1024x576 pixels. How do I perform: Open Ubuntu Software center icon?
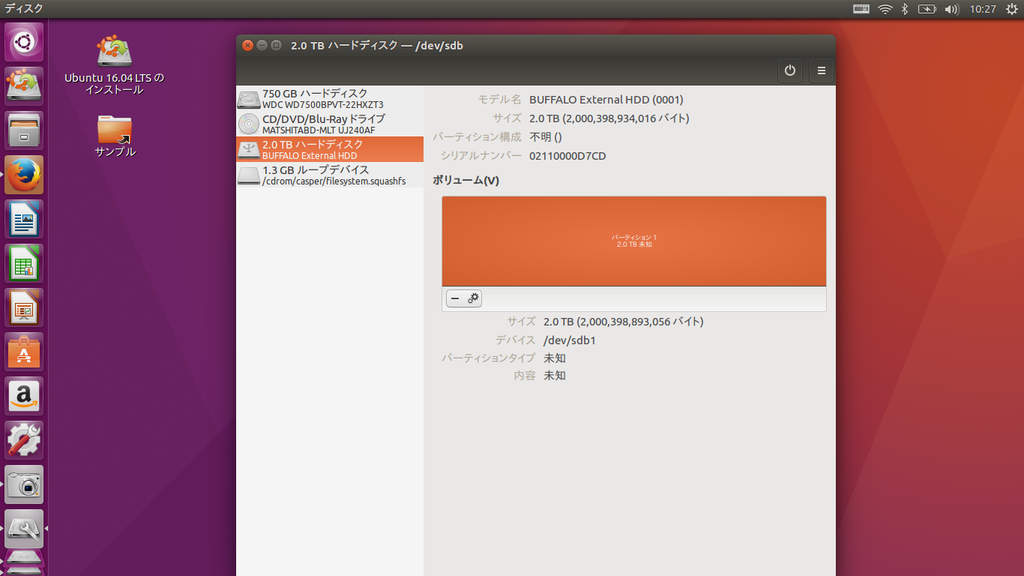pyautogui.click(x=24, y=352)
